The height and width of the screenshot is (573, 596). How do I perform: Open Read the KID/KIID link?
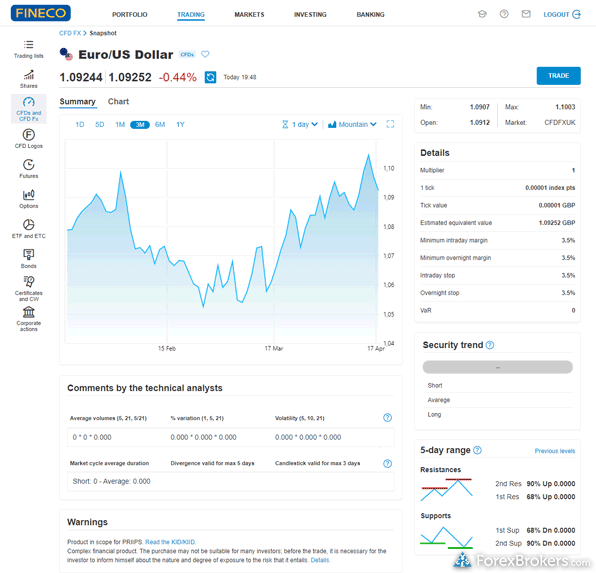click(170, 542)
